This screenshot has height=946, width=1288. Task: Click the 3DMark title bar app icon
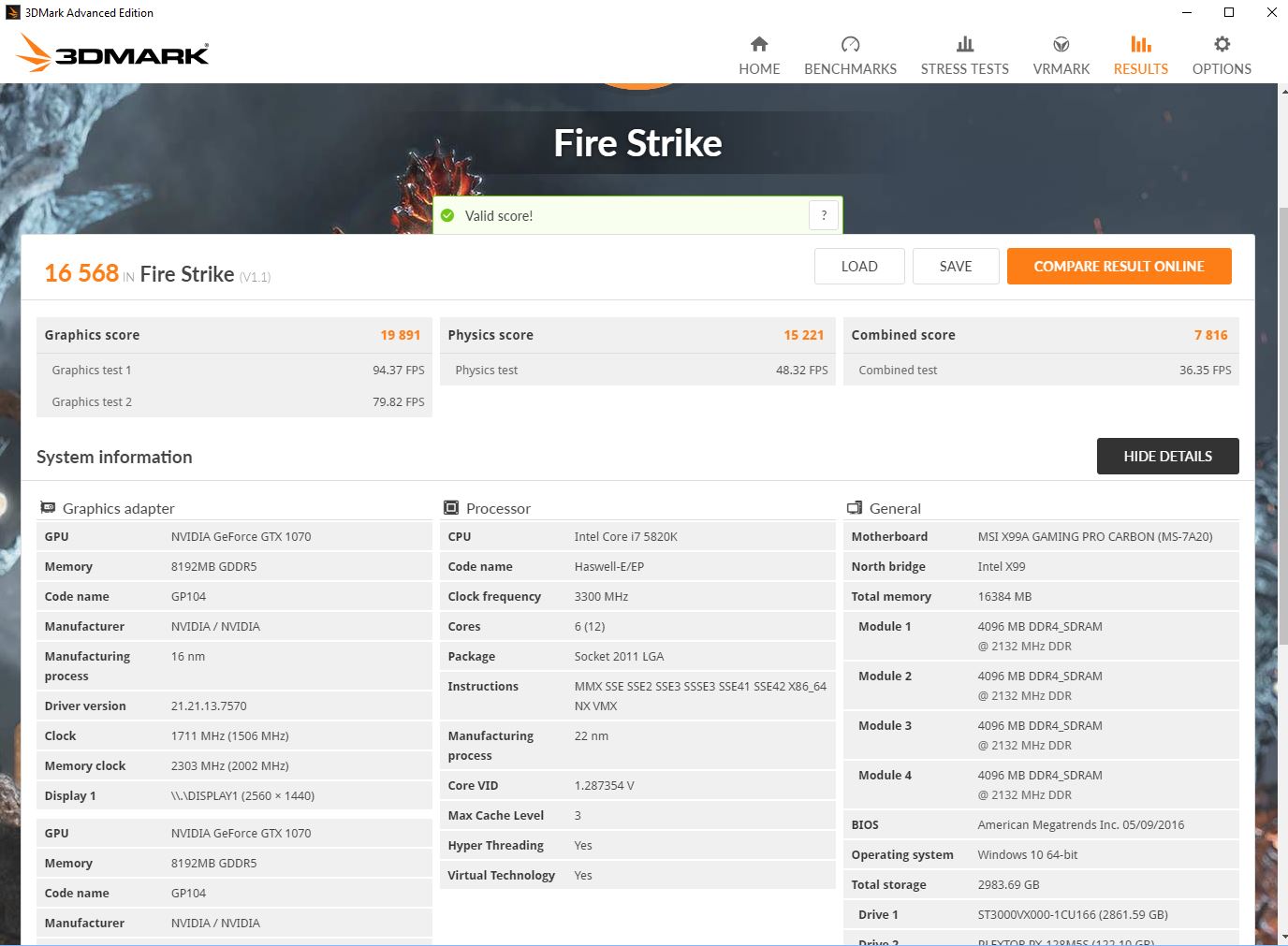point(13,12)
